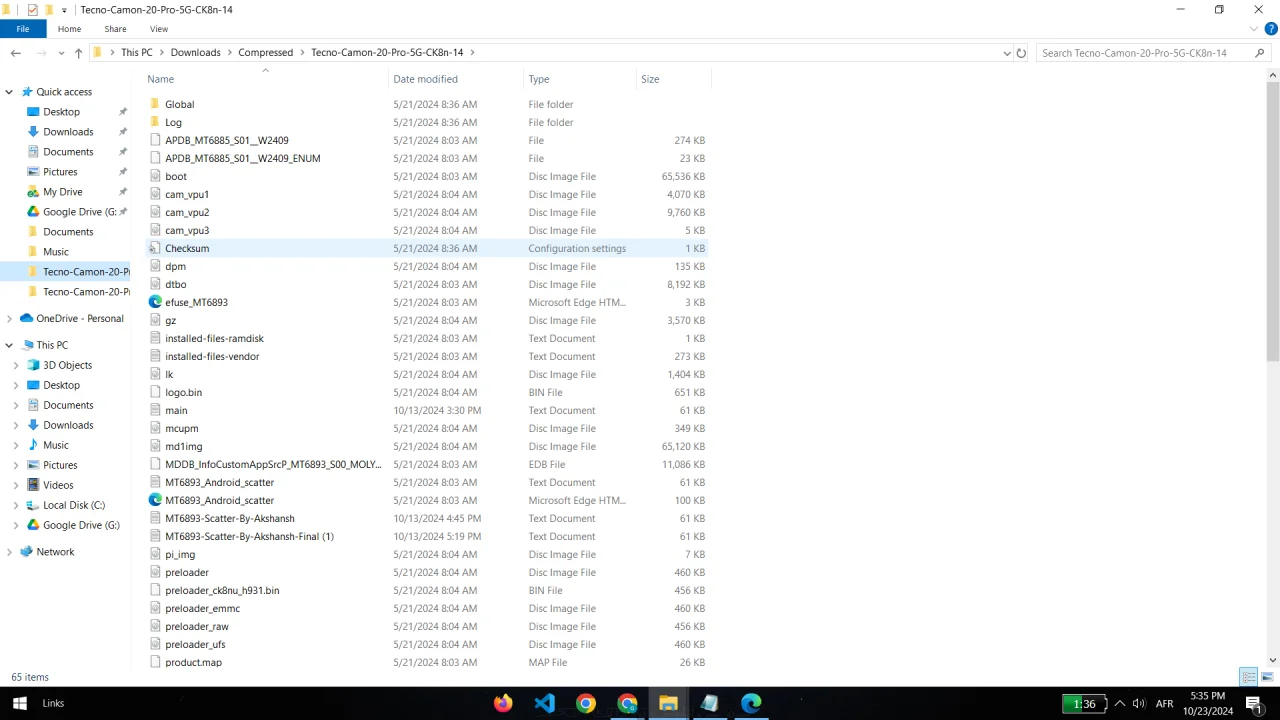Viewport: 1280px width, 720px height.
Task: Expand the ribbon with the chevron
Action: tap(1254, 29)
